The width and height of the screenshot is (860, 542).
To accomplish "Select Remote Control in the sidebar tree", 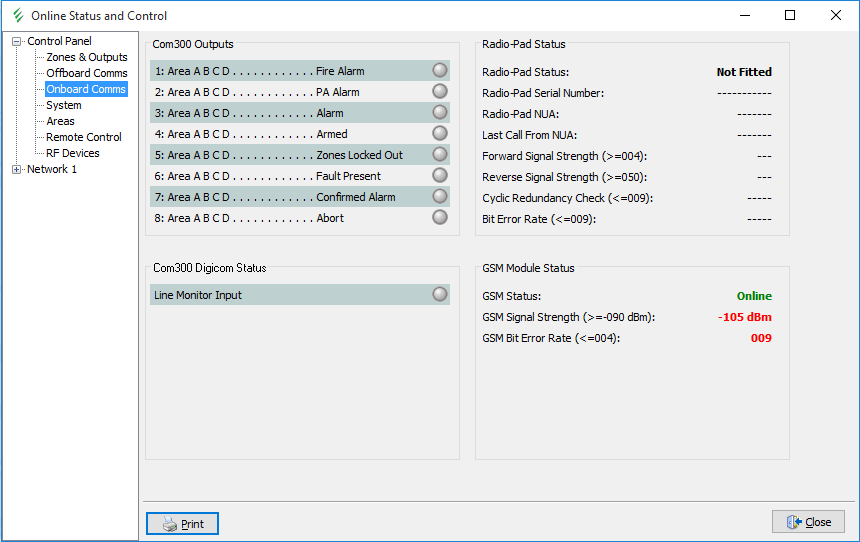I will tap(84, 137).
